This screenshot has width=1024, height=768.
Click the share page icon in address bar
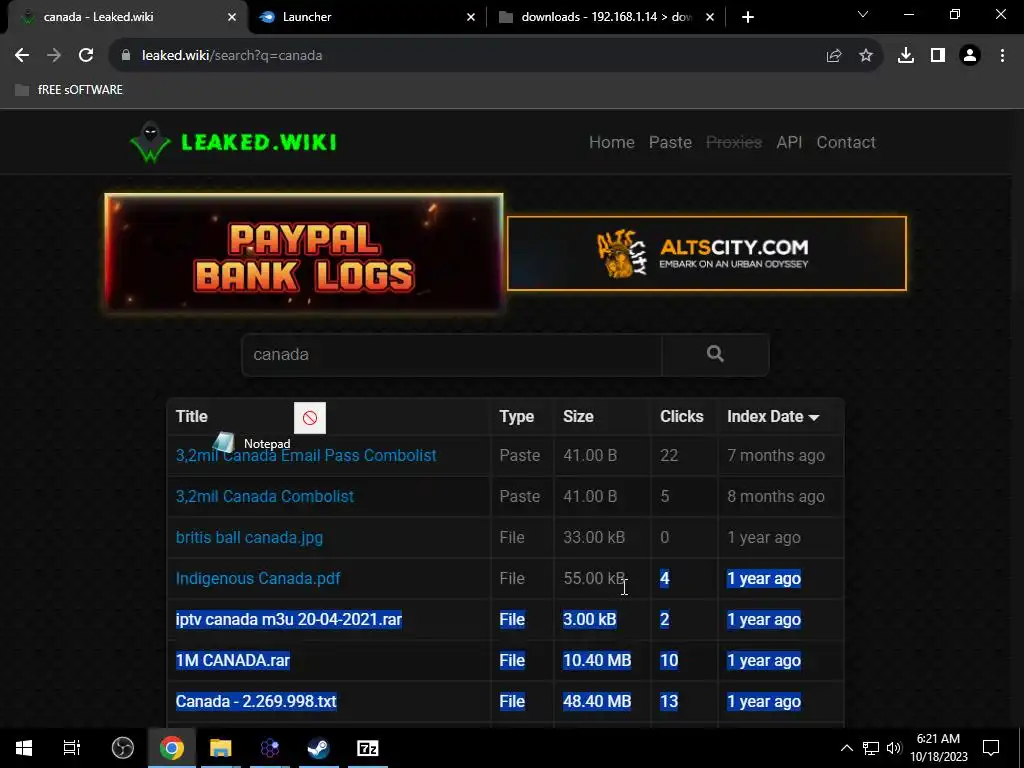coord(834,56)
